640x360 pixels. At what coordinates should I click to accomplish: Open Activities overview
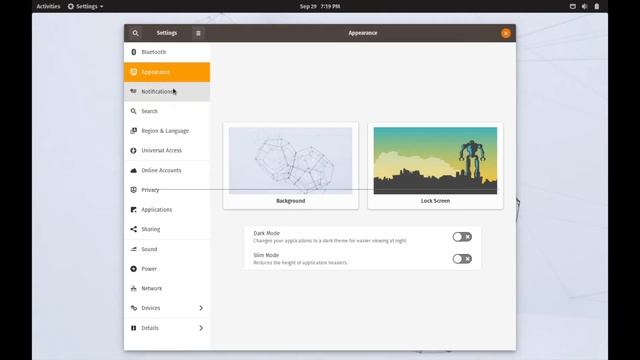pos(48,6)
